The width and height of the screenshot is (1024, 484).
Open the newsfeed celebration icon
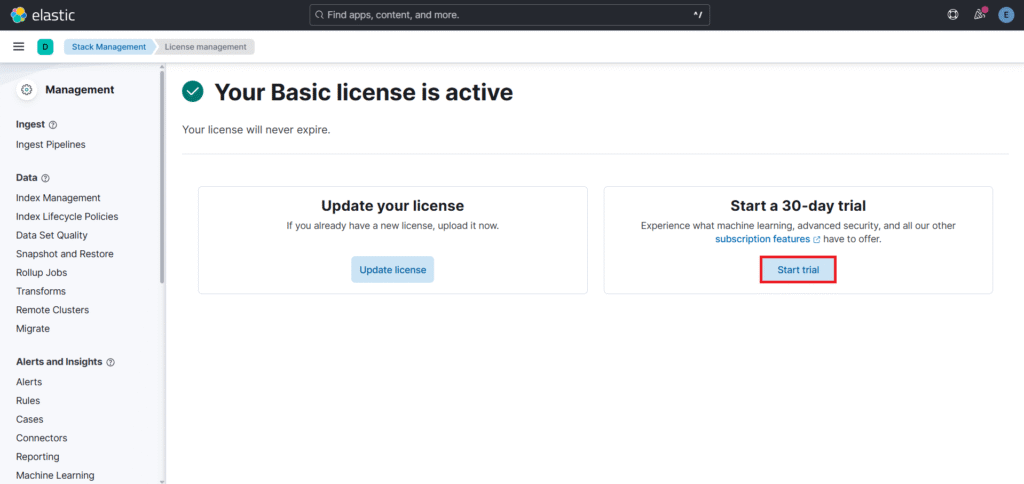[979, 14]
